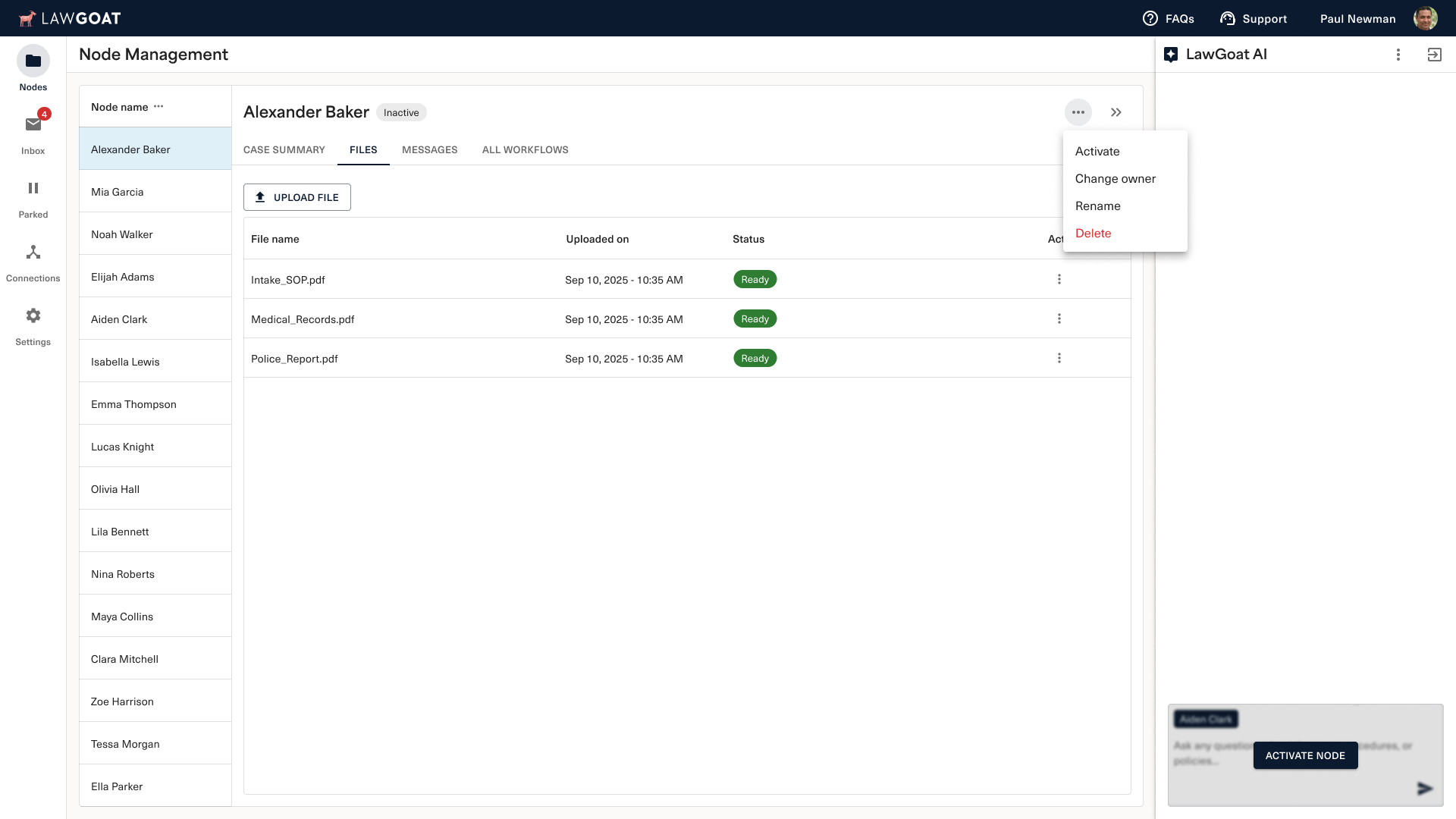Open Settings gear in sidebar
Screen dimensions: 1456x819
pos(33,315)
